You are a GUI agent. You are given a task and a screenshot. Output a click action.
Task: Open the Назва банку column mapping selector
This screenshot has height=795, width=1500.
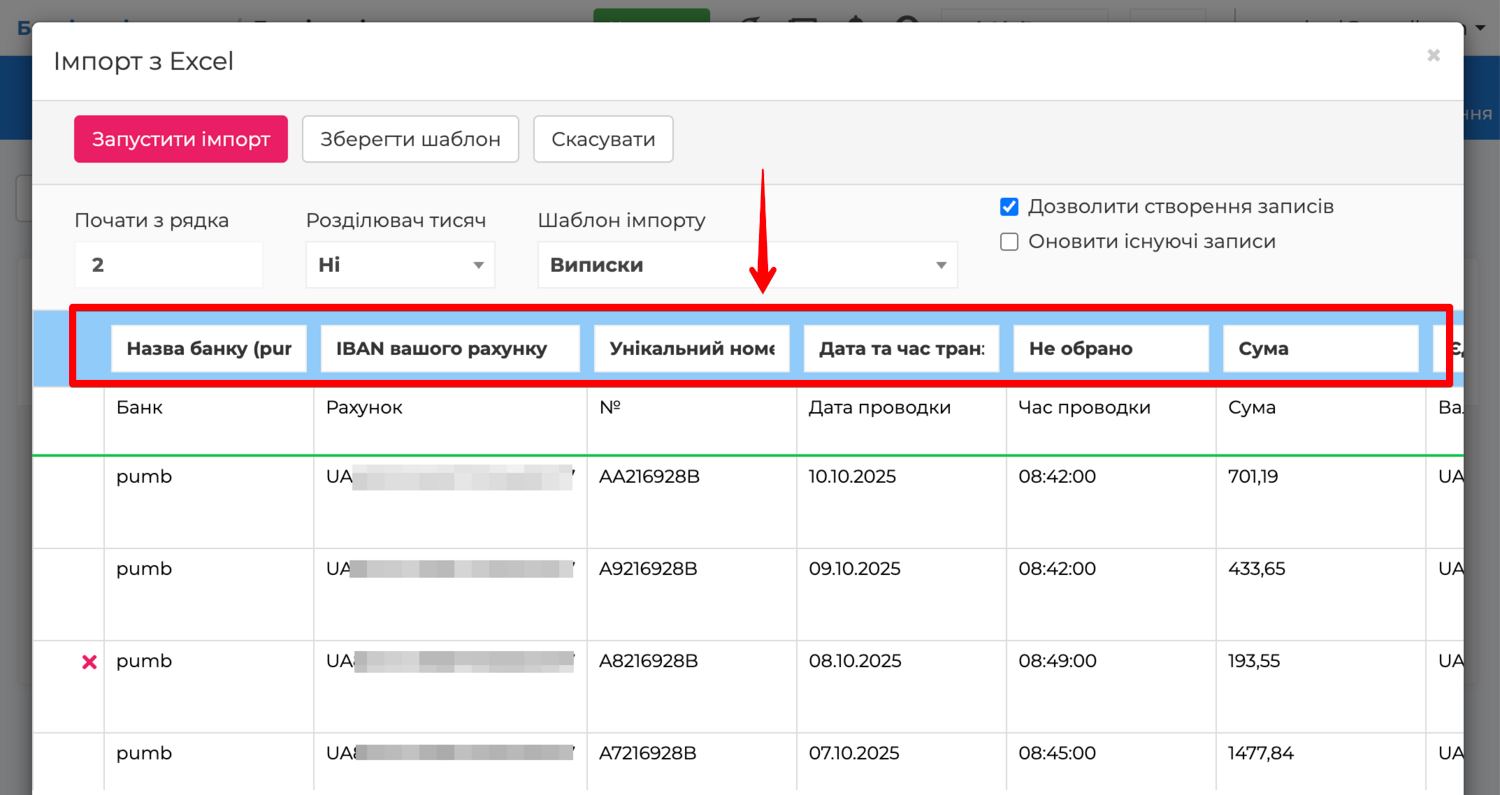tap(209, 349)
